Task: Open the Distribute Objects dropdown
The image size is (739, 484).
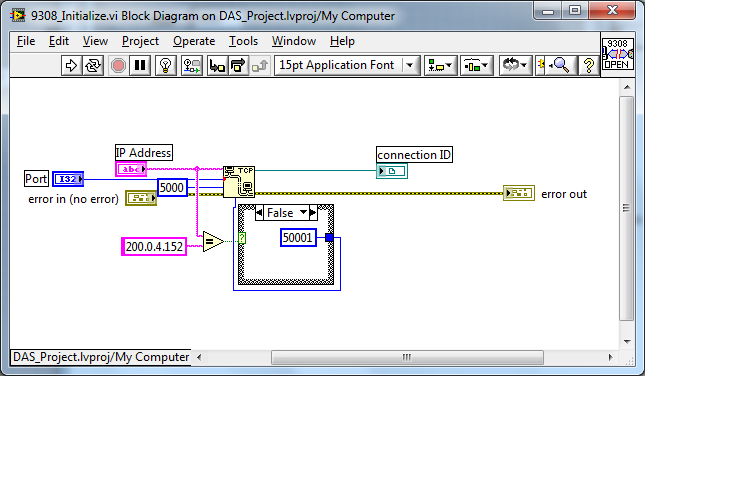Action: pos(477,65)
